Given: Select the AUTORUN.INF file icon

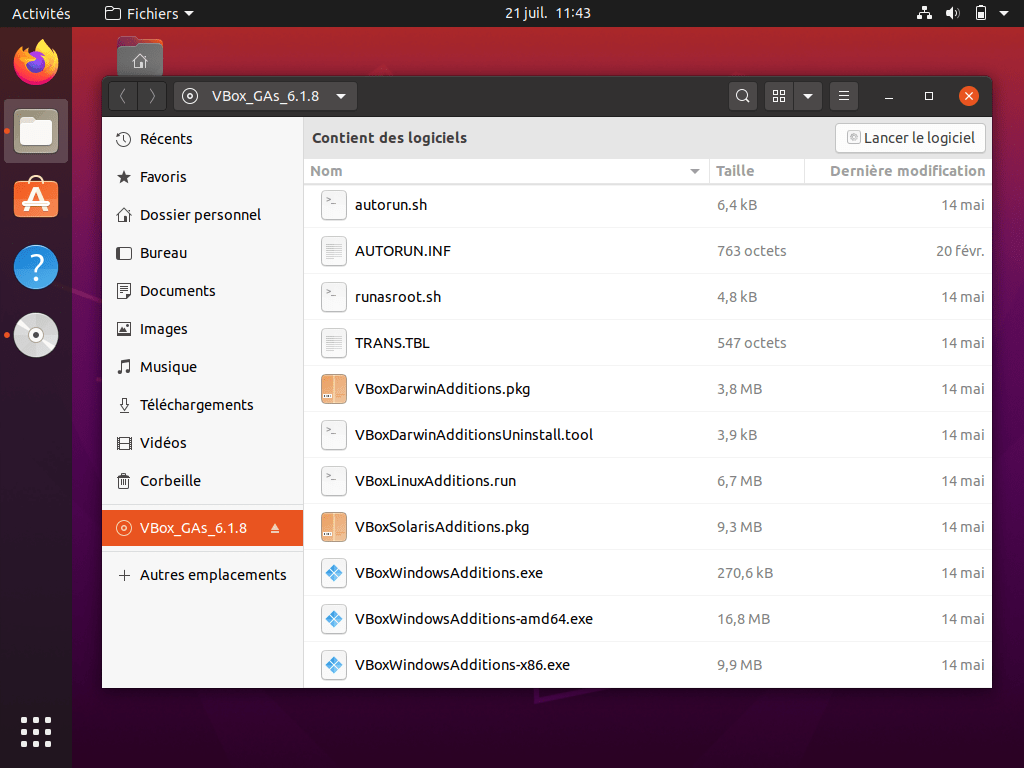Looking at the screenshot, I should point(334,251).
